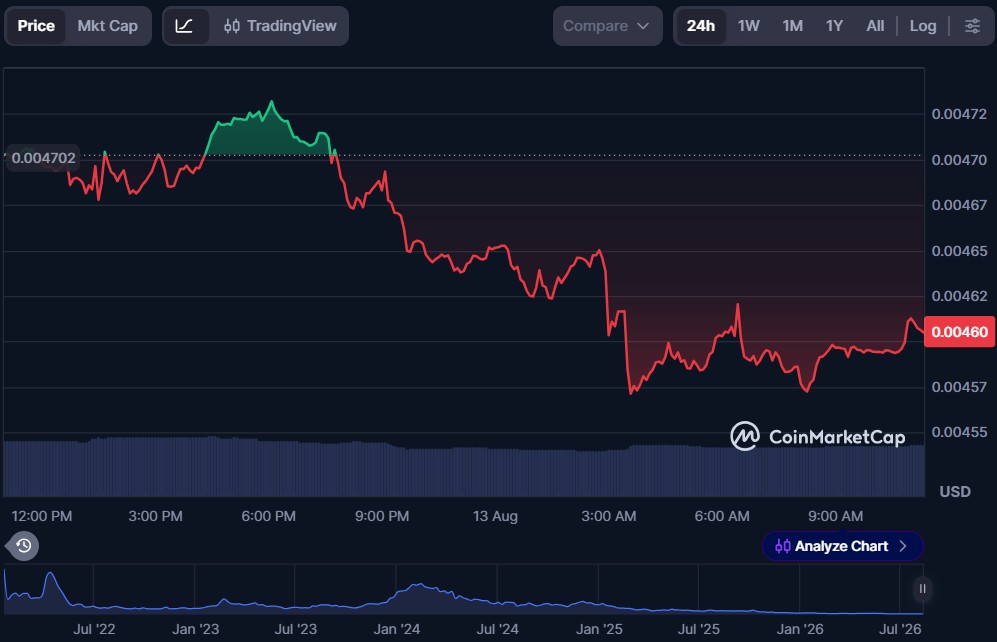
Task: Click Jan '26 on the overview timeline
Action: 799,629
